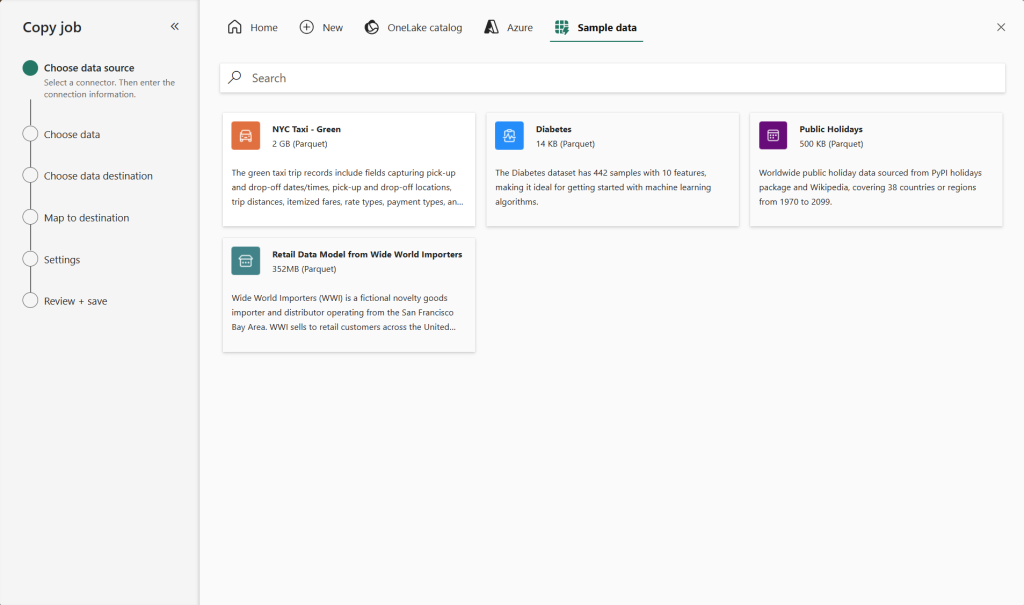This screenshot has height=605, width=1024.
Task: Close the data source dialog
Action: [1001, 28]
